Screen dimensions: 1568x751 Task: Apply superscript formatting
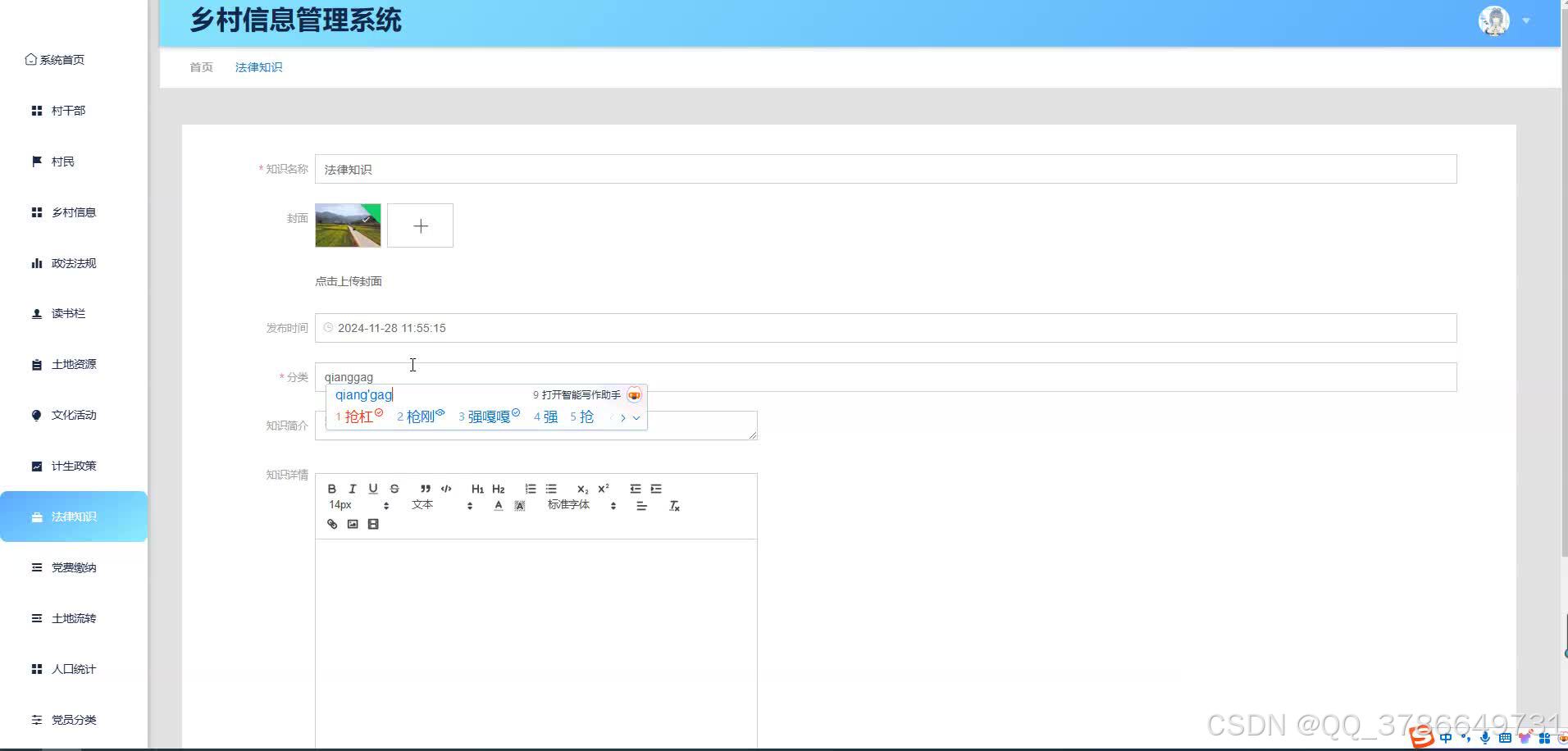604,489
